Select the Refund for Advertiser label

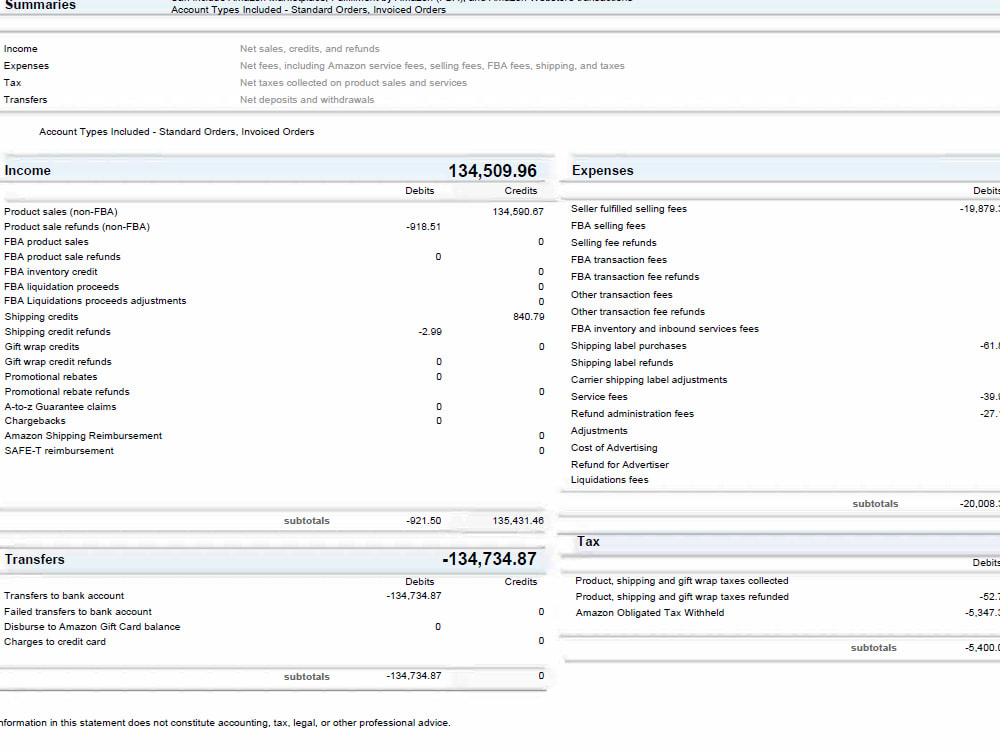[x=620, y=465]
